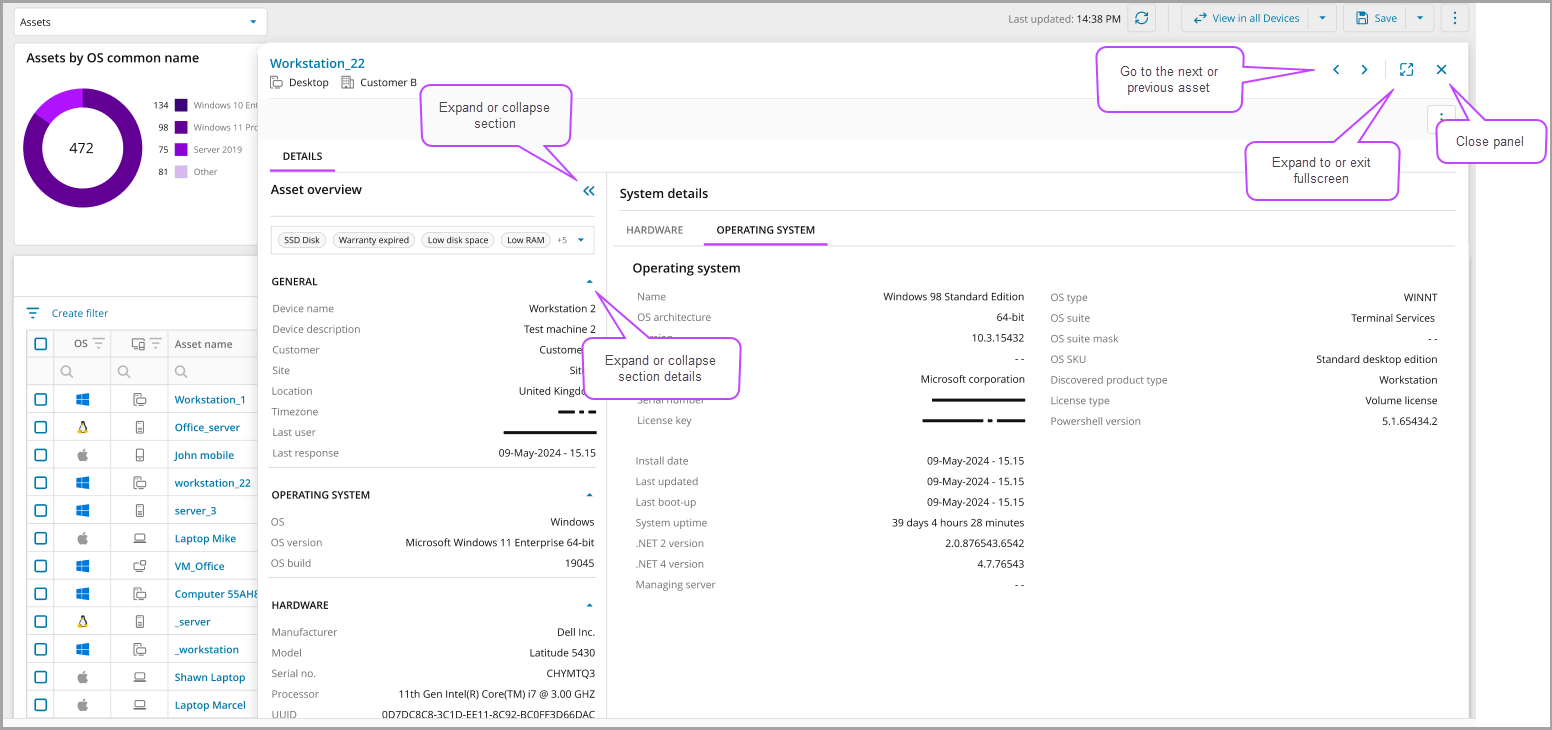Viewport: 1552px width, 730px height.
Task: Expand the +5 tags dropdown
Action: point(580,240)
